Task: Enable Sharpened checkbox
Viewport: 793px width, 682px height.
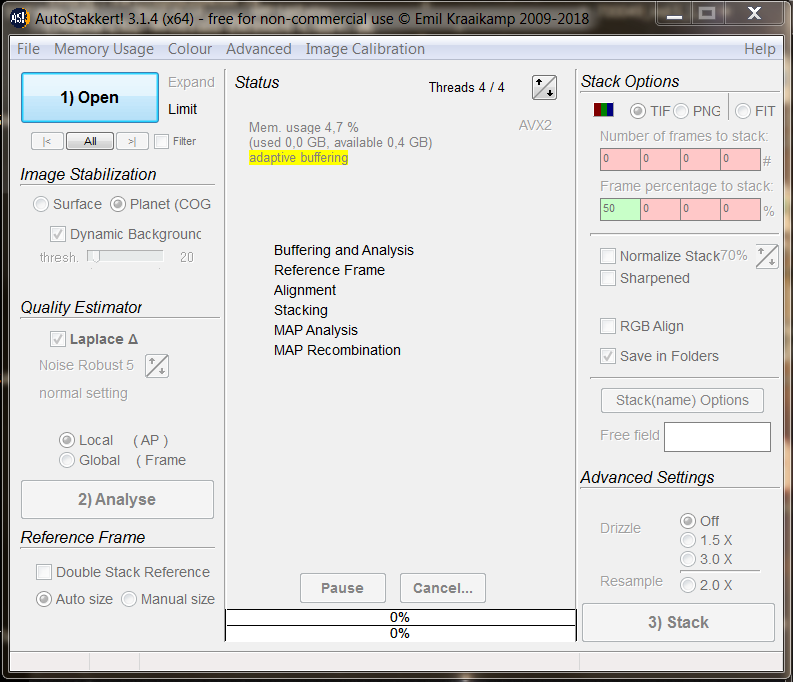Action: click(608, 278)
